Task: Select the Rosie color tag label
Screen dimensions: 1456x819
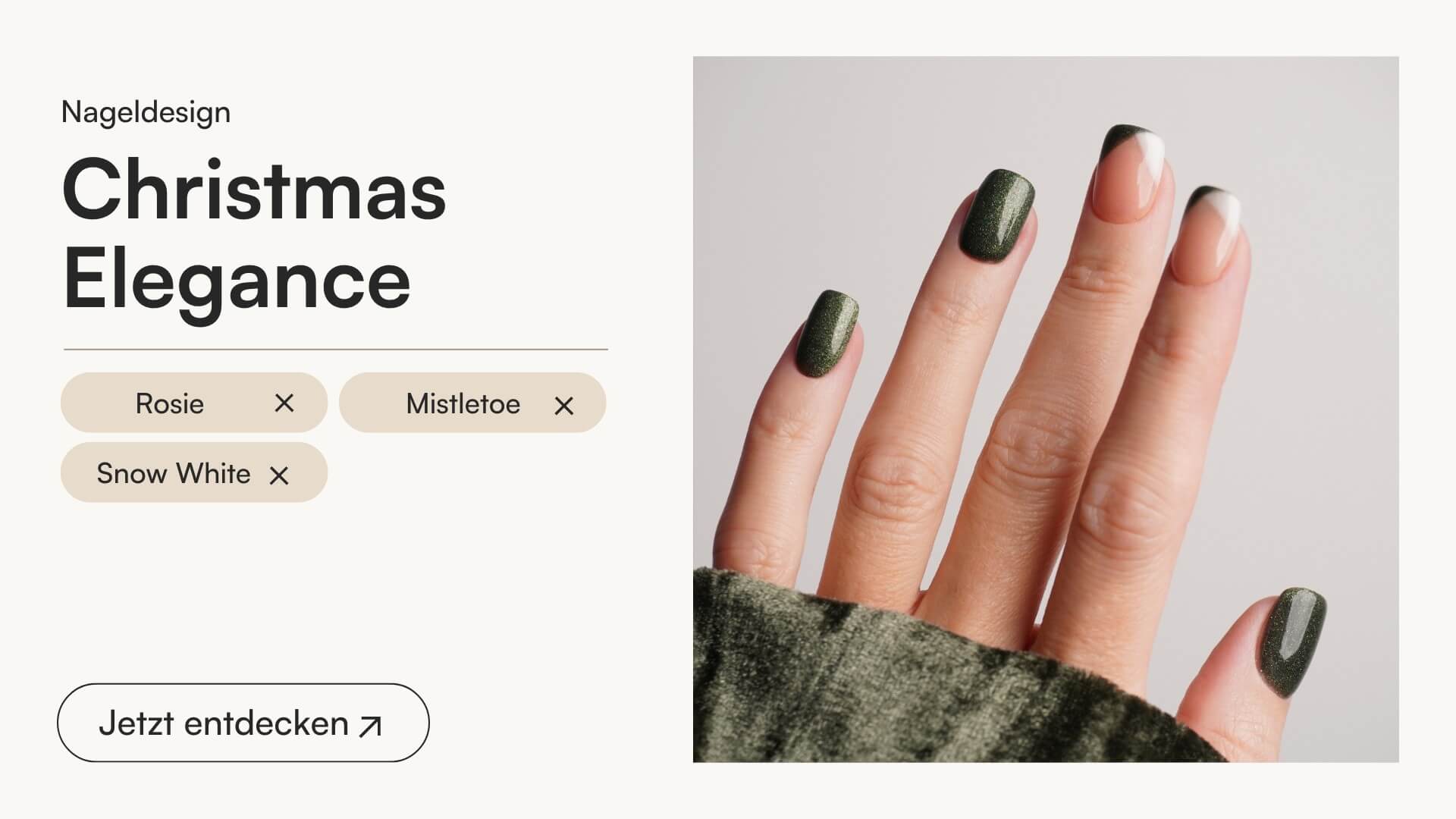Action: coord(169,403)
